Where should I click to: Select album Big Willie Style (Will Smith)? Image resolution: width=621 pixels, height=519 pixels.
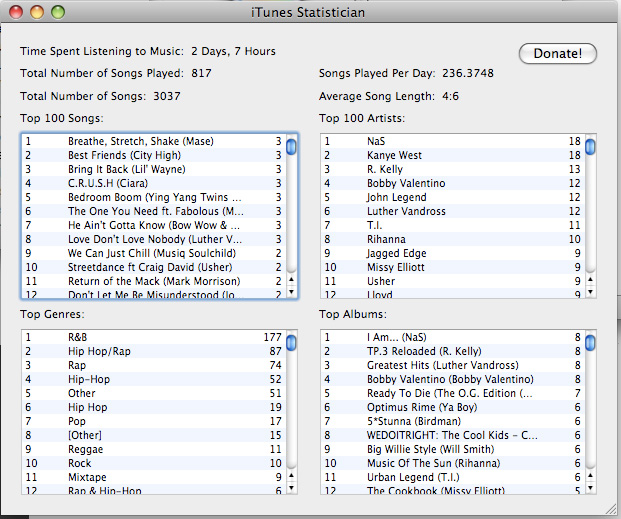(x=453, y=449)
